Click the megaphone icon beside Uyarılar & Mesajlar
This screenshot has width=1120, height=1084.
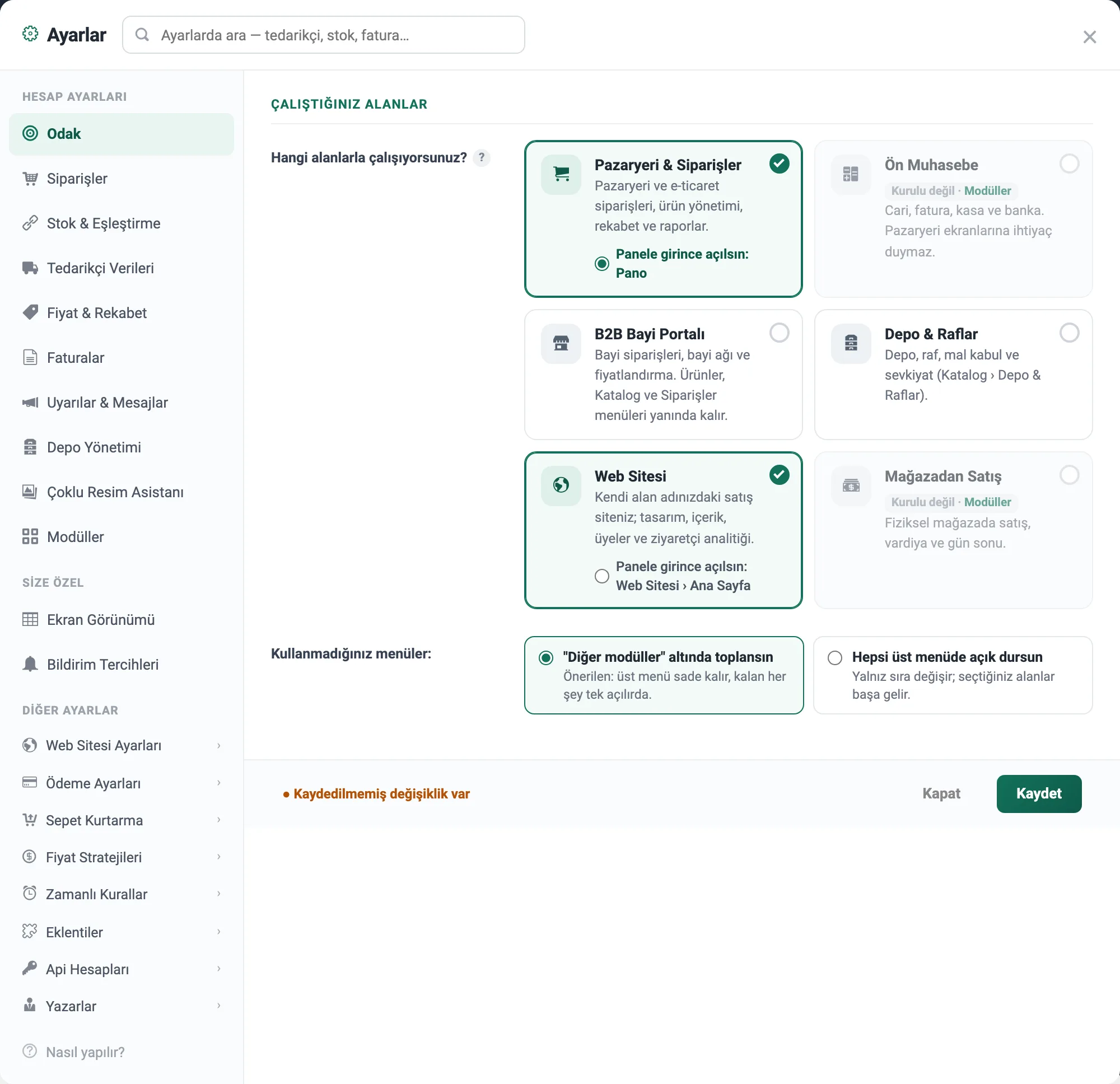30,402
